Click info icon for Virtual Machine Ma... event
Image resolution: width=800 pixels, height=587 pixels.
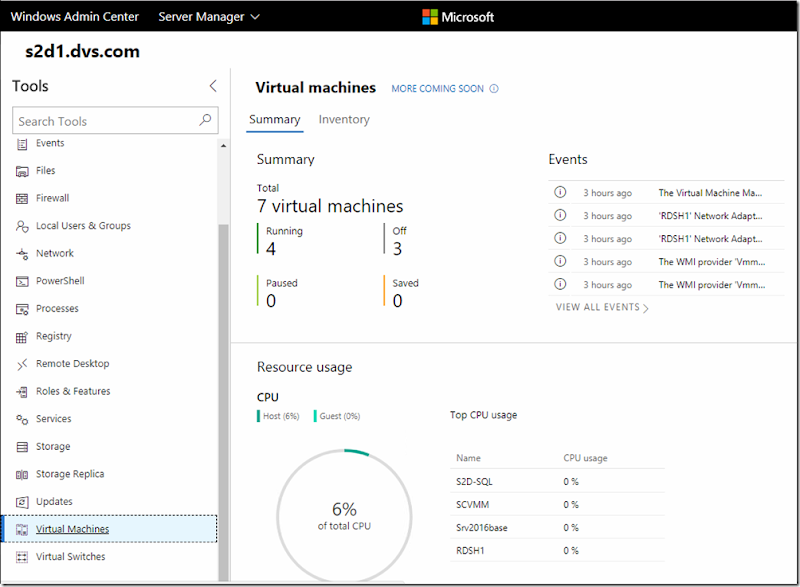pos(560,192)
